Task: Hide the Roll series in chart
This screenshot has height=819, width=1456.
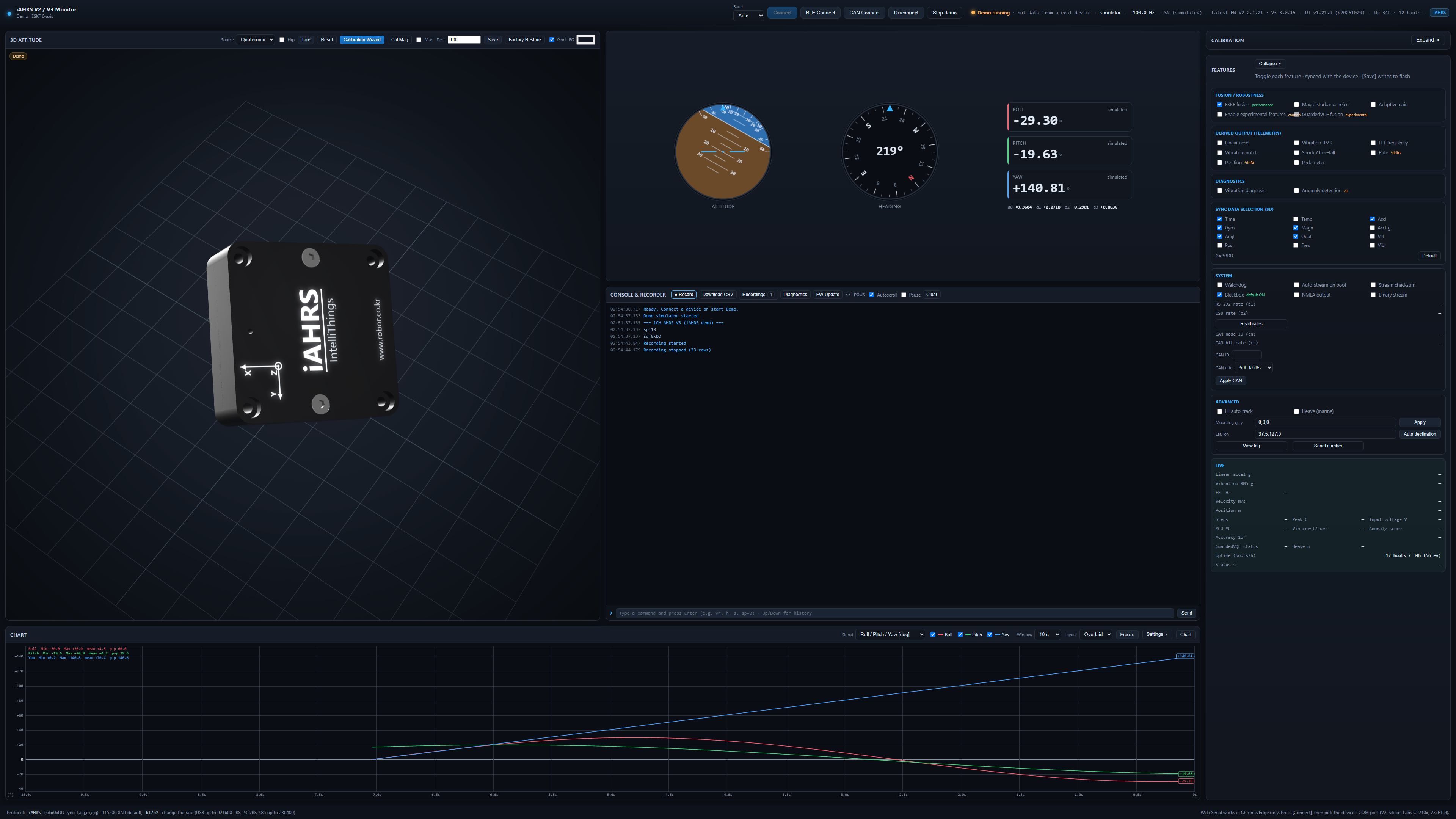Action: pyautogui.click(x=933, y=635)
